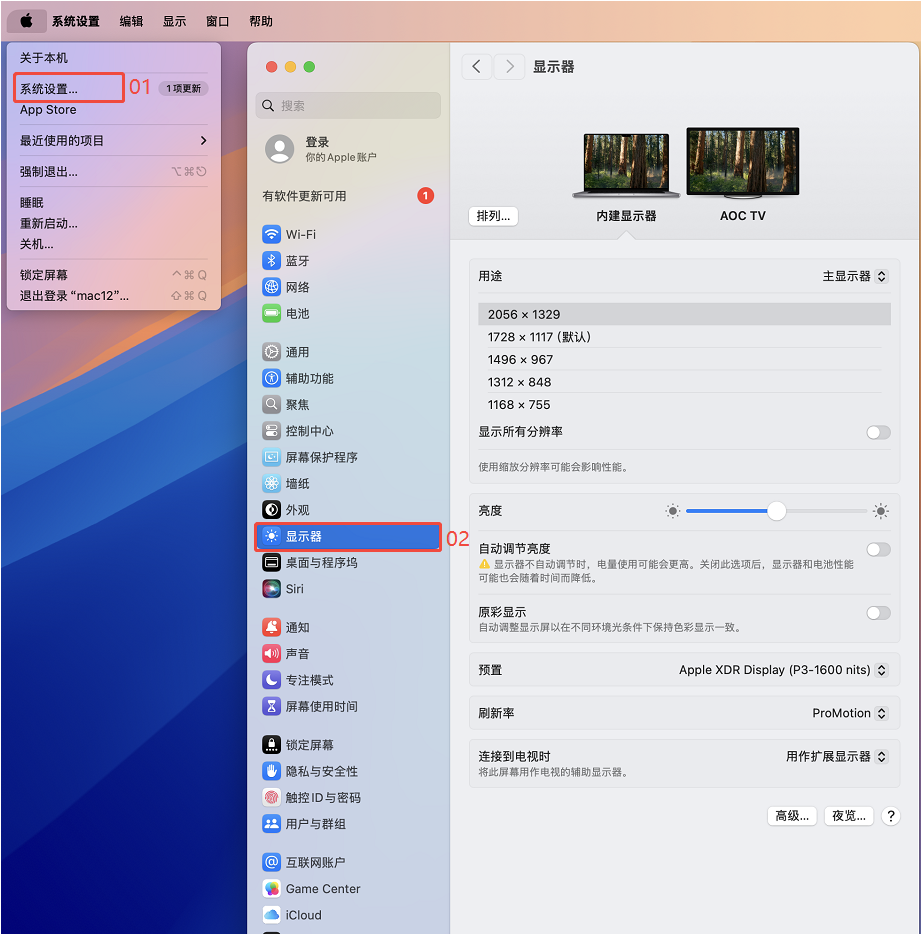Select the 电池 battery icon
Viewport: 923px width, 934px height.
pos(271,313)
